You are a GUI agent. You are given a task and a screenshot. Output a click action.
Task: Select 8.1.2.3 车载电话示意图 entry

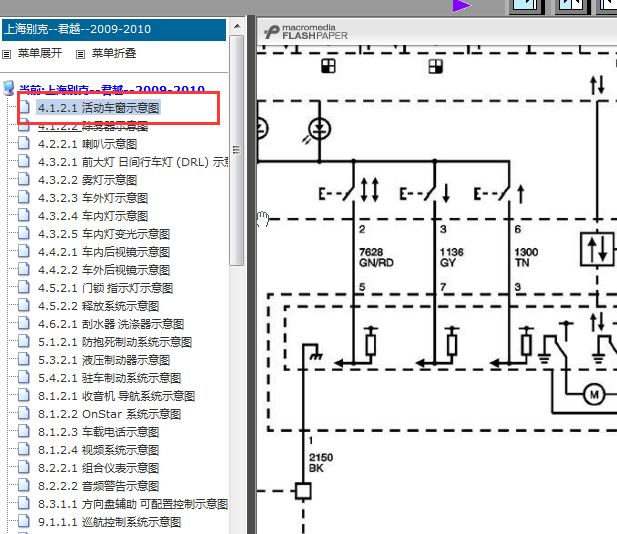tap(98, 432)
